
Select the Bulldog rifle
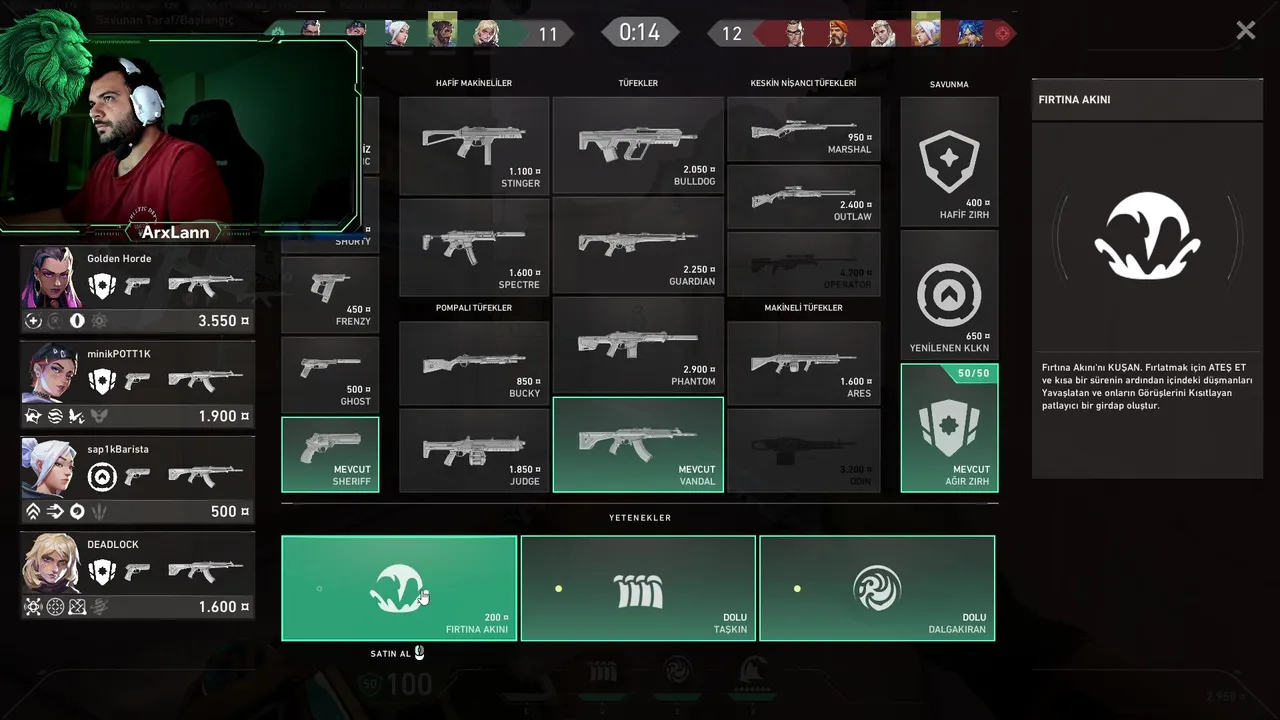(x=638, y=145)
